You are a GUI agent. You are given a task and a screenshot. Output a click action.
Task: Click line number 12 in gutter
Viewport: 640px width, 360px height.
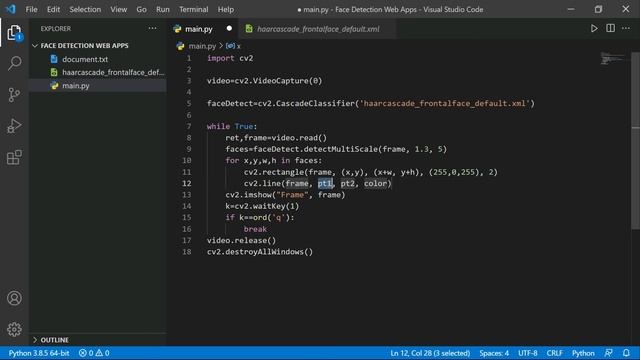[x=187, y=183]
